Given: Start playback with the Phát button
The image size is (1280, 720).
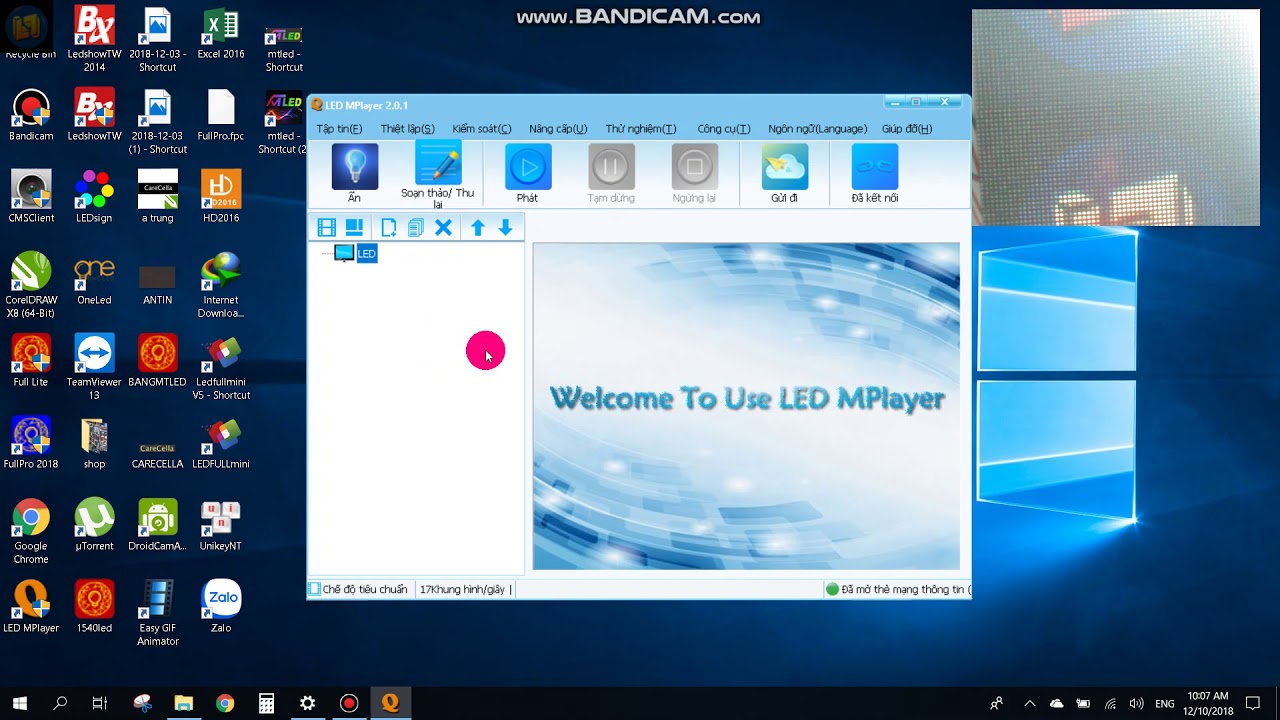Looking at the screenshot, I should pyautogui.click(x=528, y=174).
